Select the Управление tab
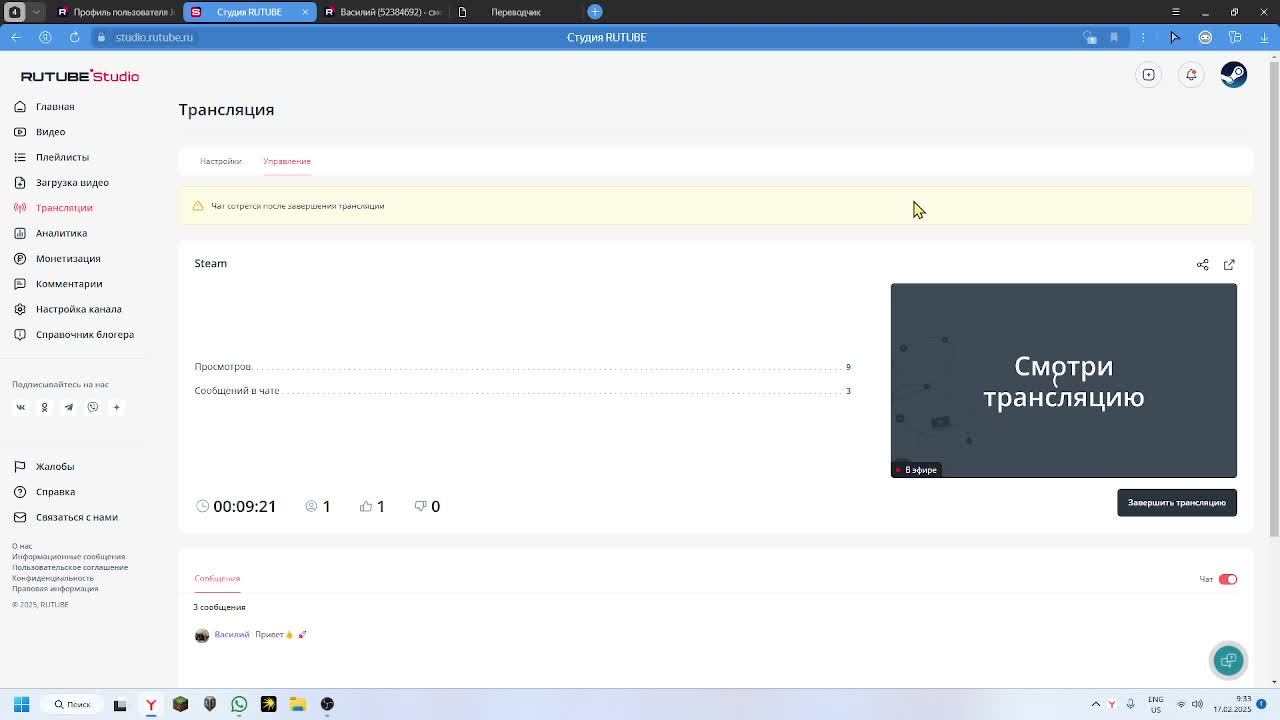This screenshot has height=720, width=1280. tap(287, 161)
